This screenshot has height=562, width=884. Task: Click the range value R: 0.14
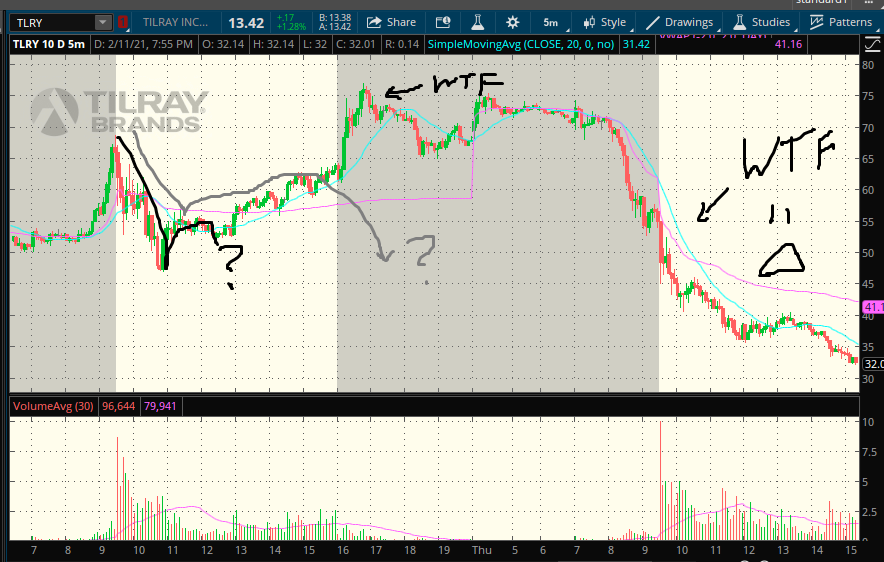402,44
